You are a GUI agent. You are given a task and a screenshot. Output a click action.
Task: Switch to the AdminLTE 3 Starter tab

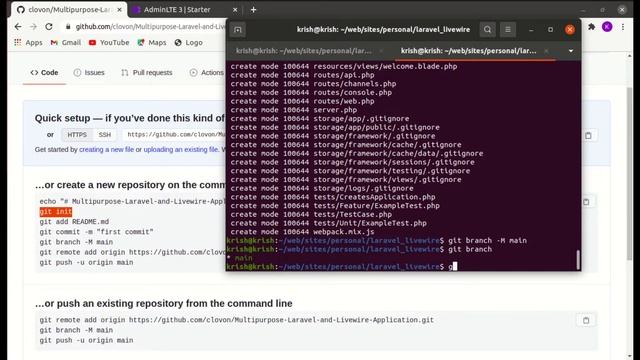point(177,9)
